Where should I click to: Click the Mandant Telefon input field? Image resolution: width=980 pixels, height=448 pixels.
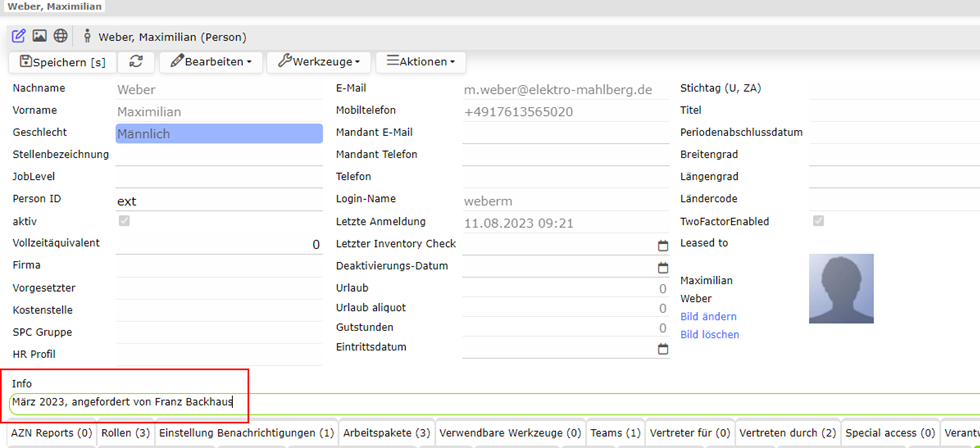[566, 155]
